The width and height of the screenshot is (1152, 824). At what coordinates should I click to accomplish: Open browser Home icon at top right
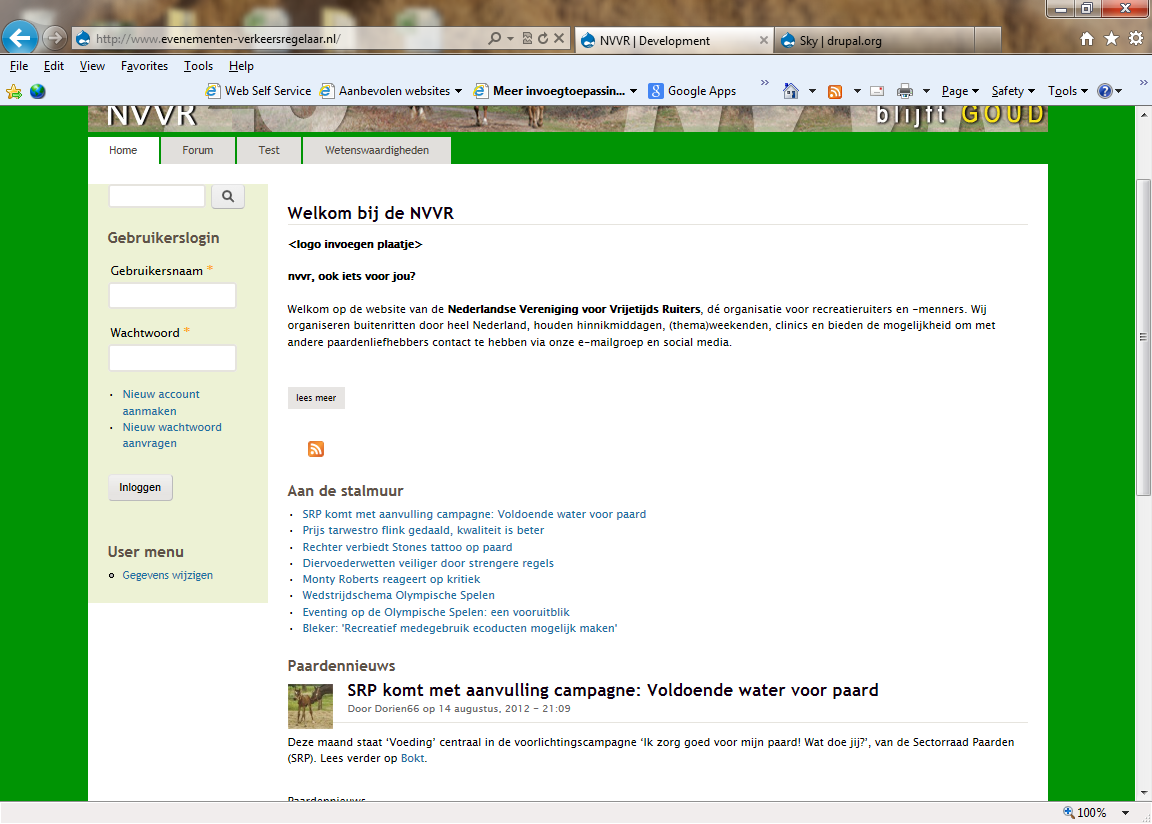click(1087, 39)
